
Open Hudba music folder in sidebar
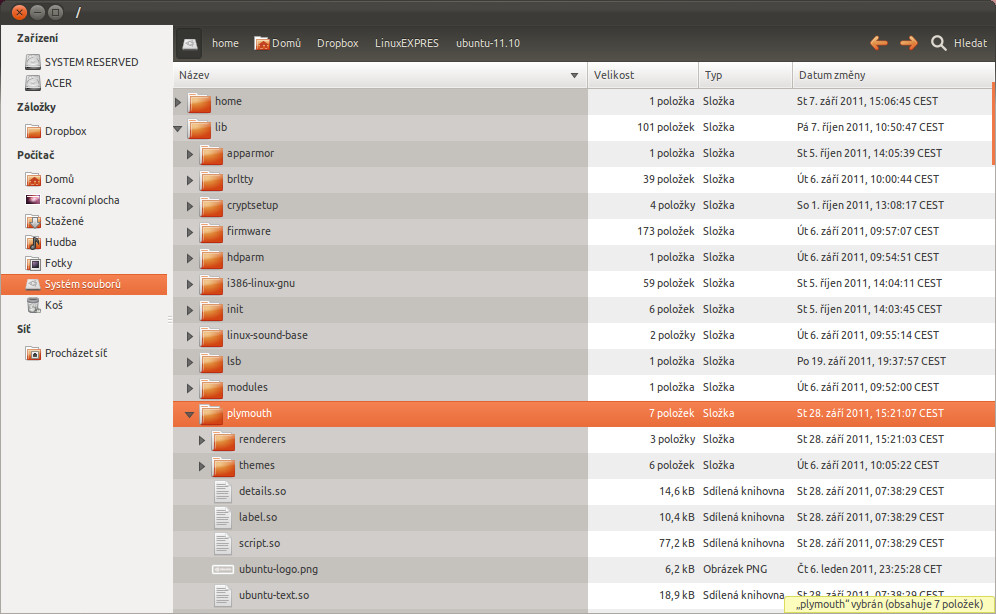60,242
